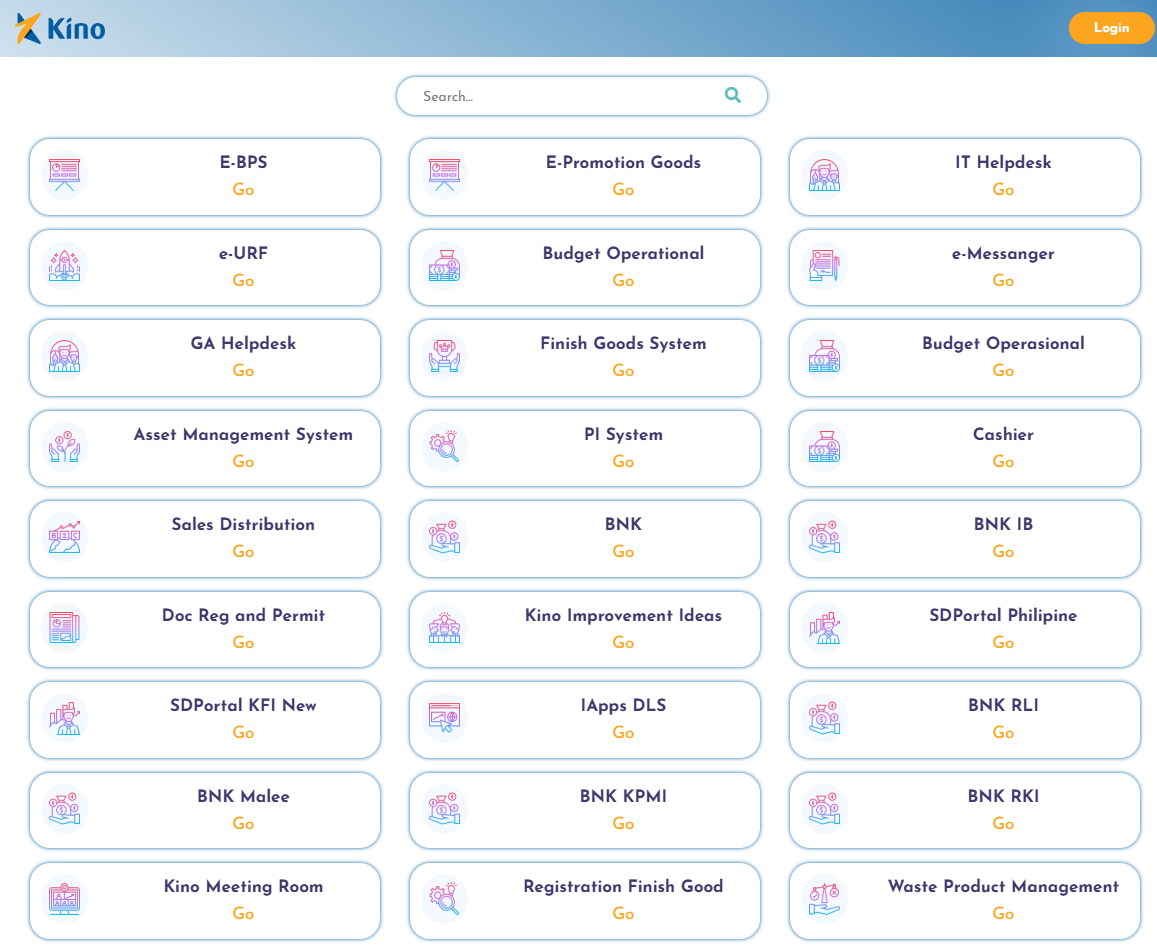Click the Budget Operational money bag icon
1157x948 pixels.
tap(444, 266)
